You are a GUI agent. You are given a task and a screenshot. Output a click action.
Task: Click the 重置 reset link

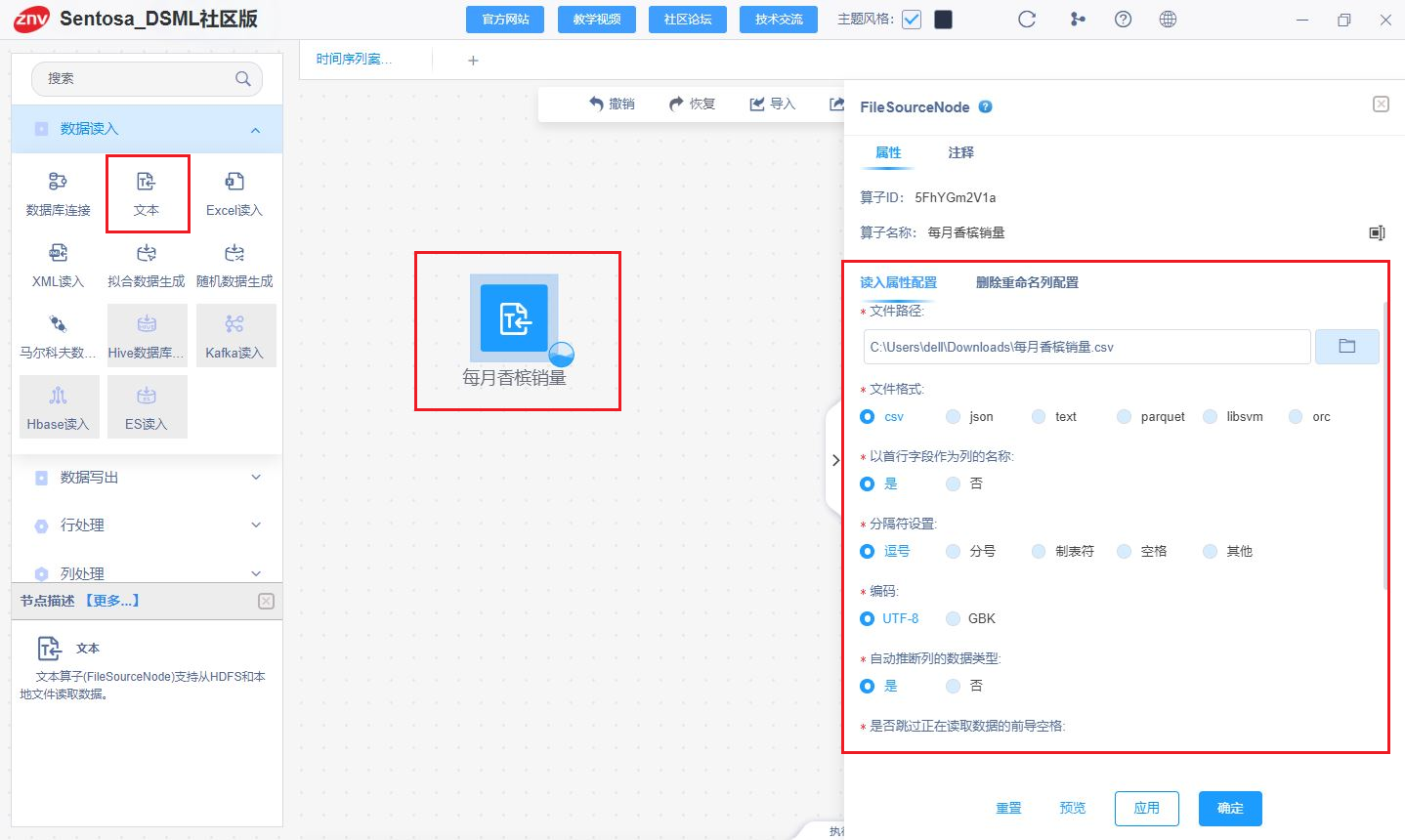[x=1008, y=808]
